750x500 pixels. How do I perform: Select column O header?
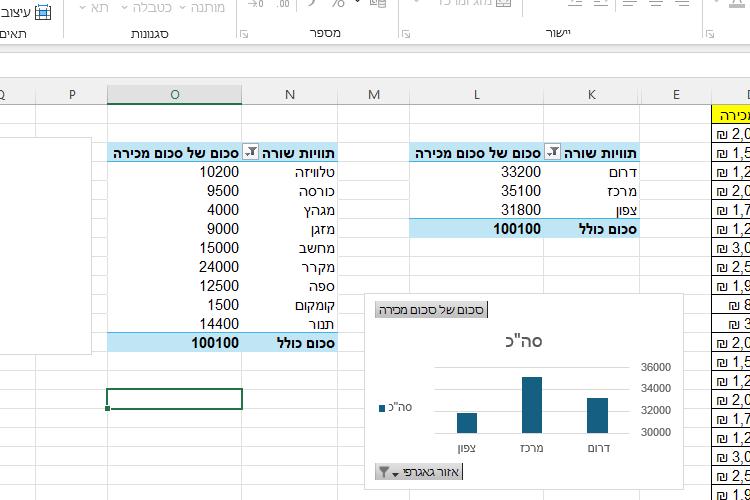[175, 95]
